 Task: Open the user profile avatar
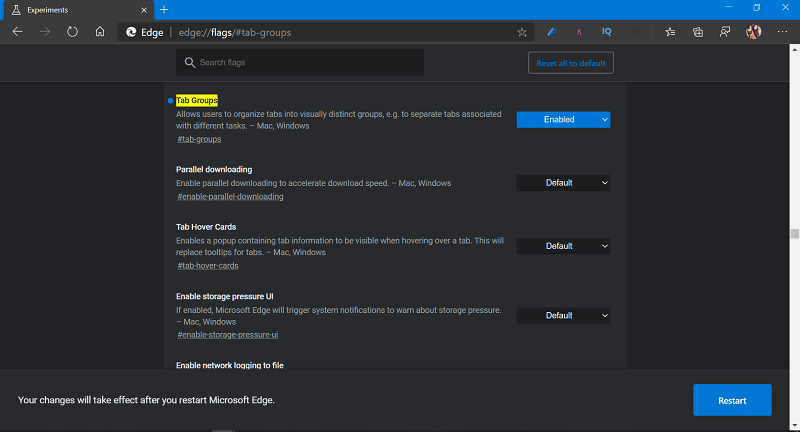[x=753, y=32]
